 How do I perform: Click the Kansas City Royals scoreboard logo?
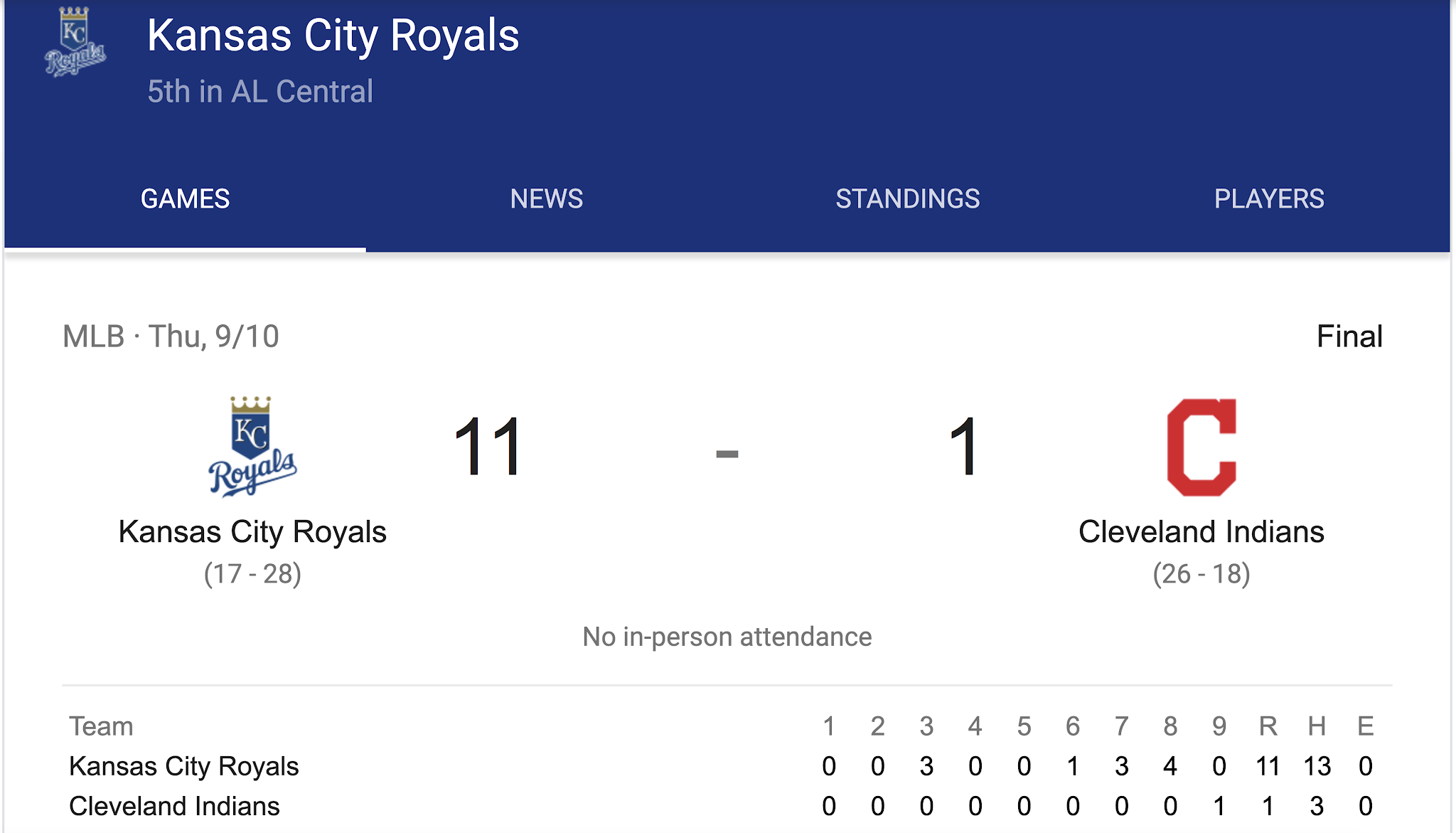tap(252, 447)
